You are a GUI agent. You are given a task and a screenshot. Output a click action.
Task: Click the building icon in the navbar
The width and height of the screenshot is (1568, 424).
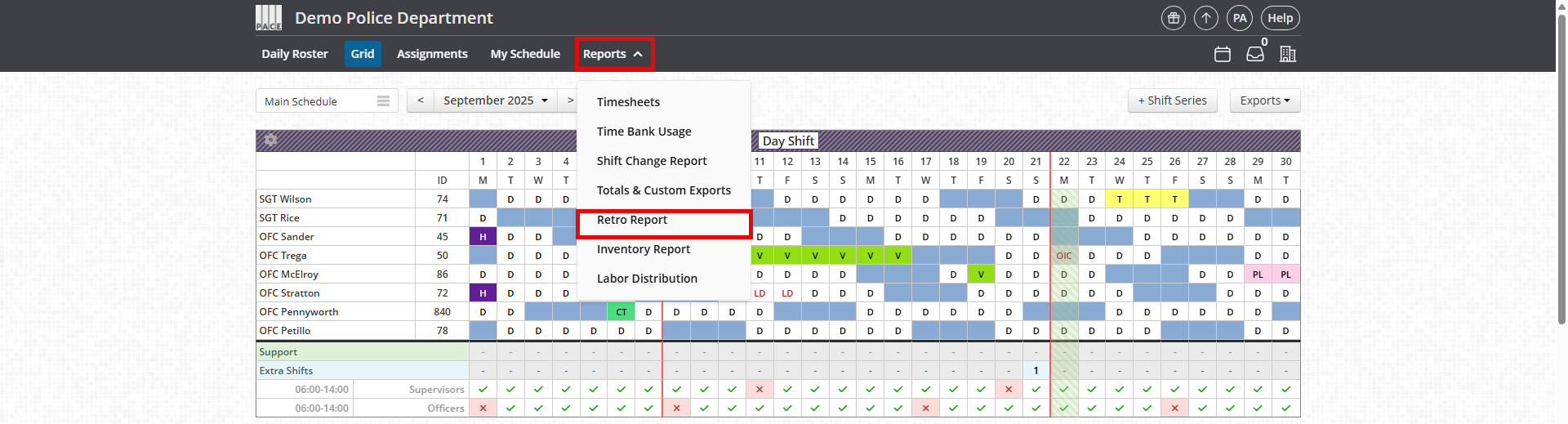coord(1288,54)
